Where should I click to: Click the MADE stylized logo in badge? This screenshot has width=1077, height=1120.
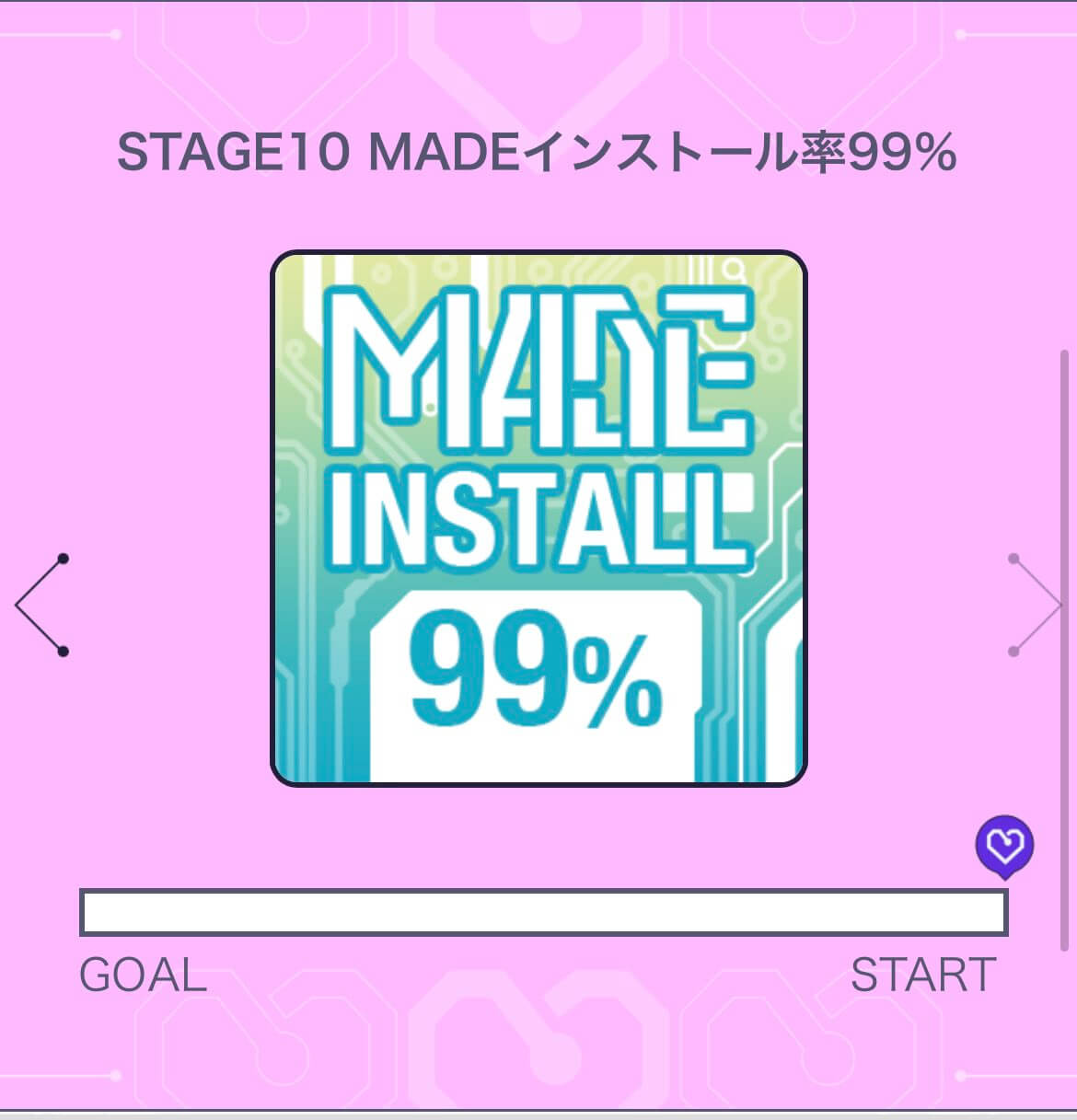tap(539, 370)
